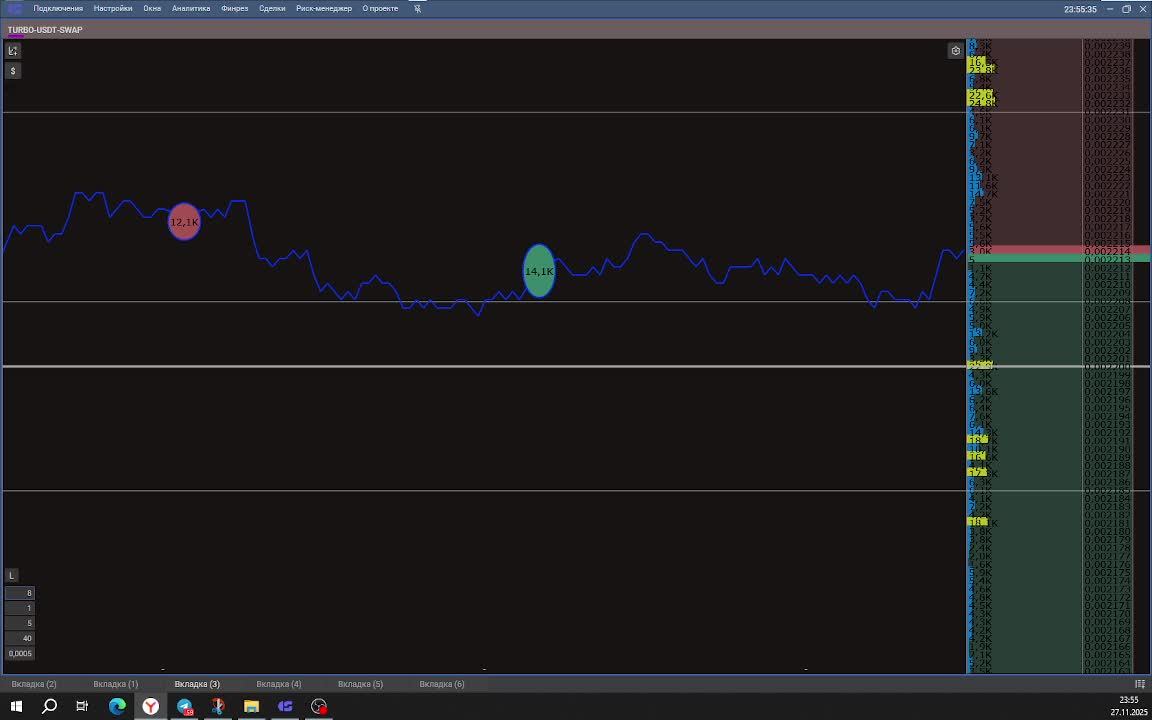The image size is (1152, 720).
Task: Open the Подключения menu
Action: pos(58,9)
